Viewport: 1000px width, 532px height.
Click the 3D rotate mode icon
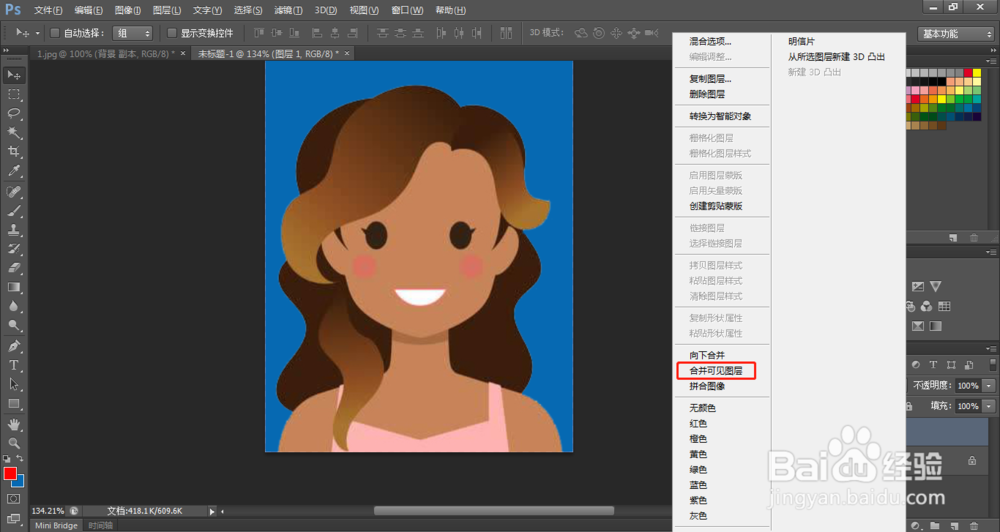click(x=581, y=33)
